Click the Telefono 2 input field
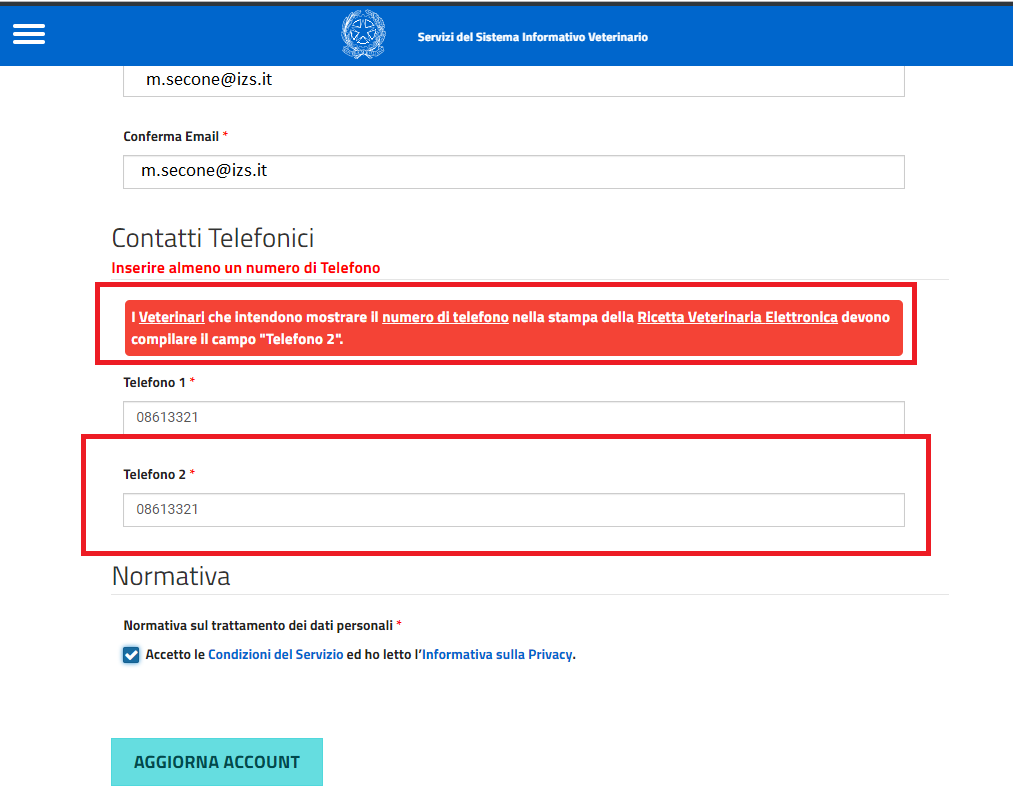The height and width of the screenshot is (793, 1013). point(514,510)
